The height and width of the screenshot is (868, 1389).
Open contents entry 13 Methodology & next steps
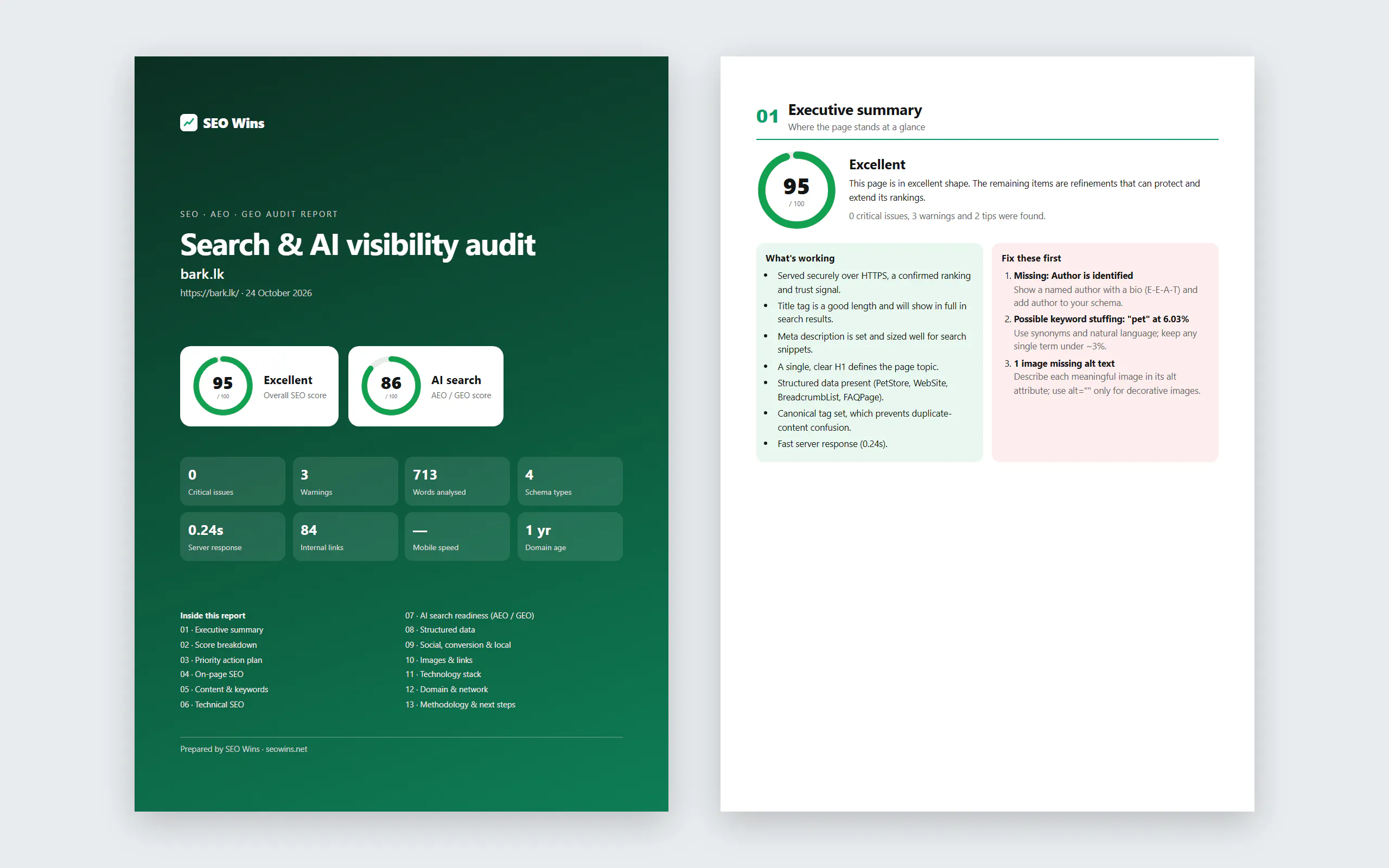pos(460,704)
